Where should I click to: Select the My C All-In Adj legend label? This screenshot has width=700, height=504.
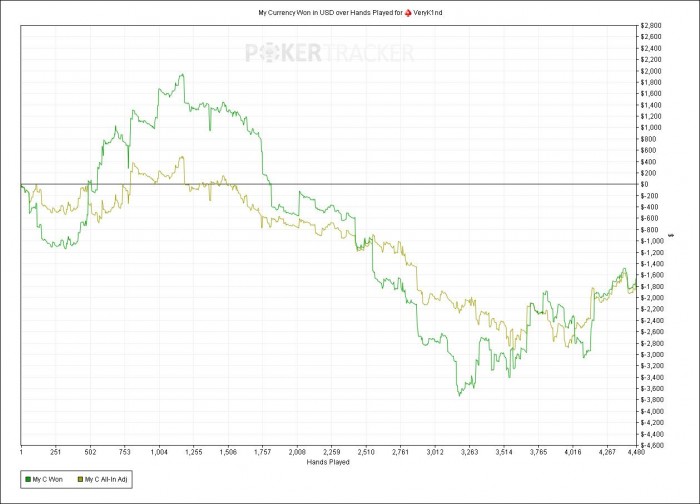[x=106, y=479]
